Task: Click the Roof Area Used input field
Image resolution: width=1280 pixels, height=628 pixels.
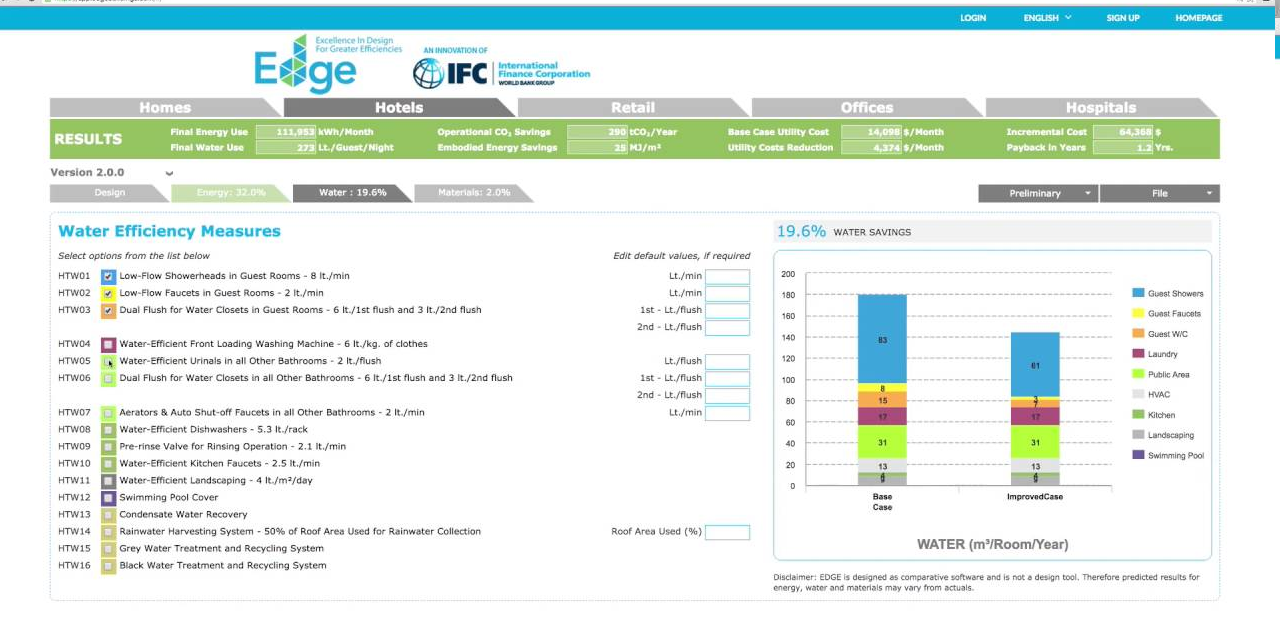Action: pyautogui.click(x=727, y=533)
